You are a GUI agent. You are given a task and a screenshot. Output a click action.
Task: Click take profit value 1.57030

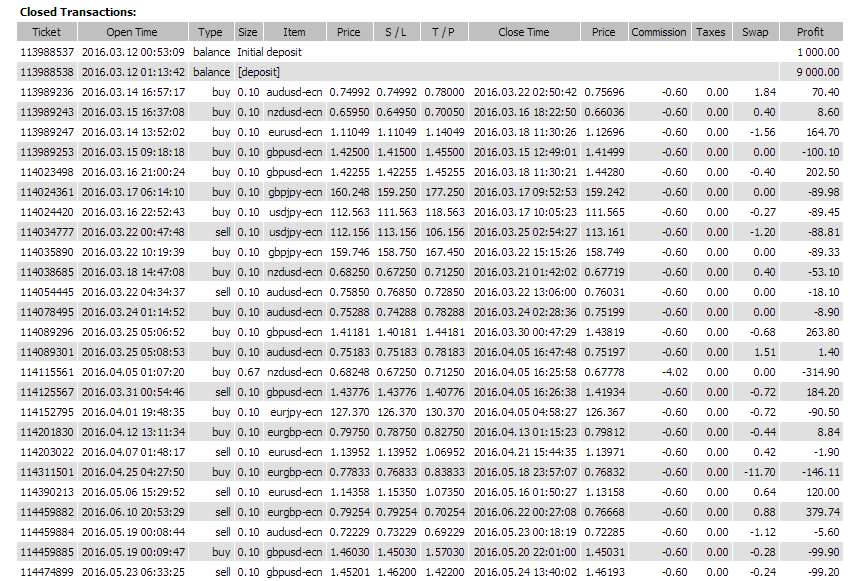(x=444, y=552)
